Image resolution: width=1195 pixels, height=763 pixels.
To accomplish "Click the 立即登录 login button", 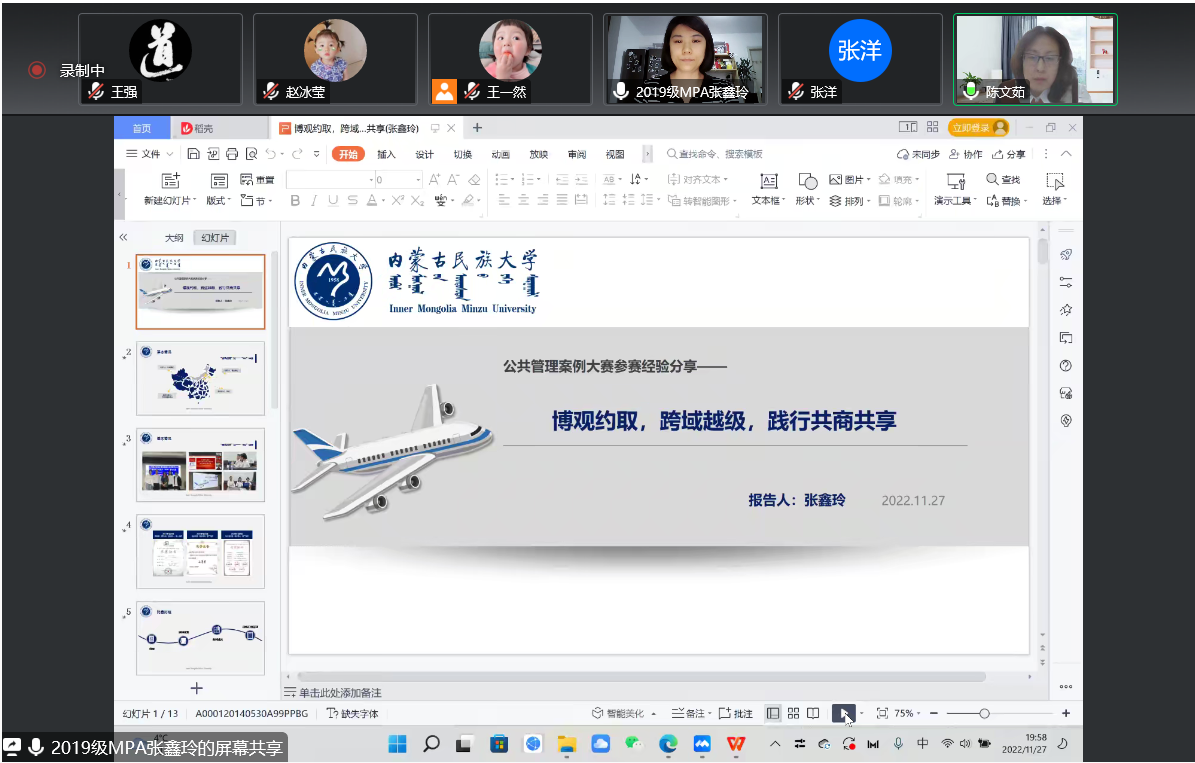I will coord(977,127).
